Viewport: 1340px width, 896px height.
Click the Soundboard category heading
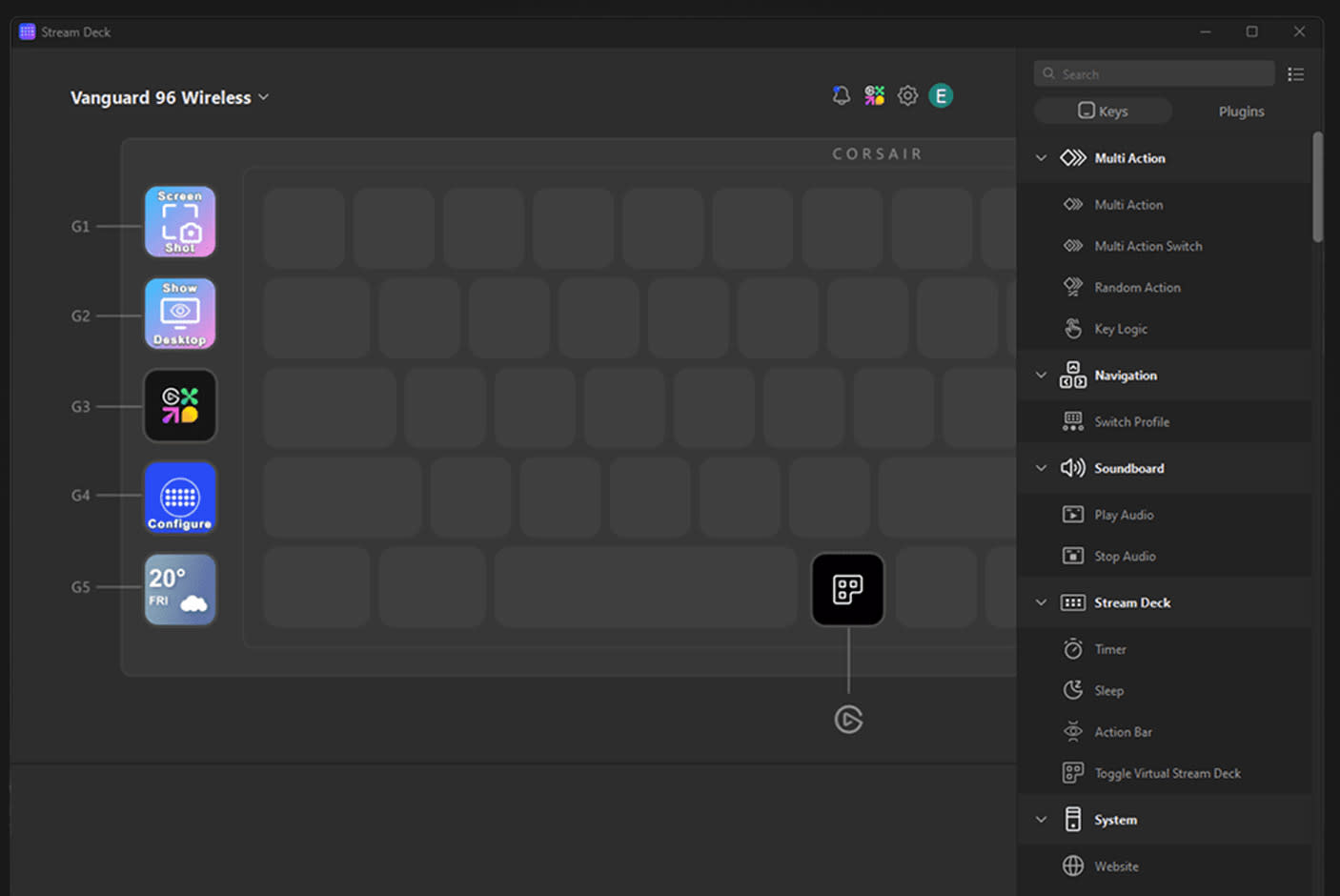point(1128,468)
